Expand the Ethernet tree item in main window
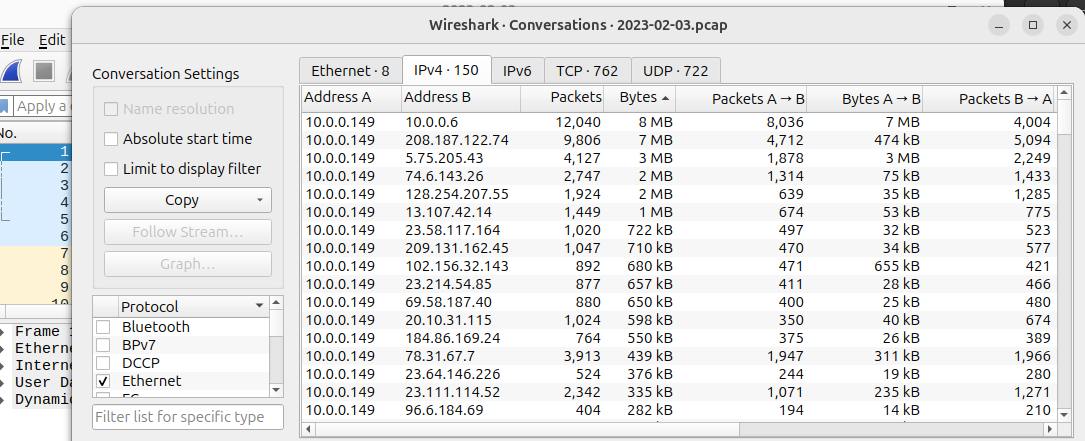The width and height of the screenshot is (1085, 441). tap(3, 348)
